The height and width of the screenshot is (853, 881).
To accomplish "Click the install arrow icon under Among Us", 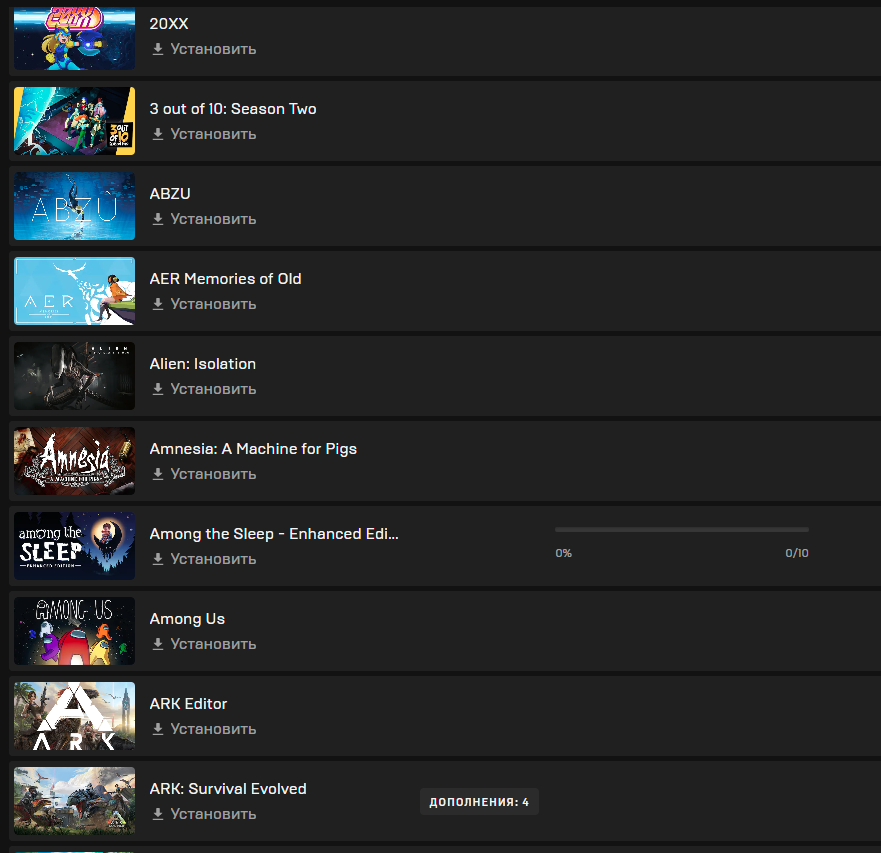I will 158,644.
